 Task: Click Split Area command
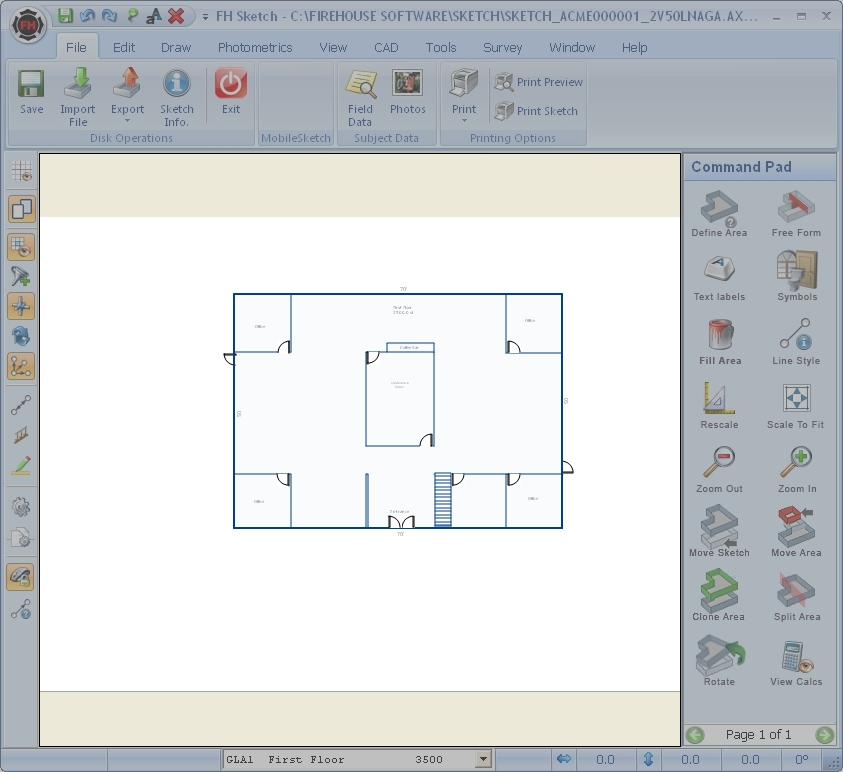[797, 597]
